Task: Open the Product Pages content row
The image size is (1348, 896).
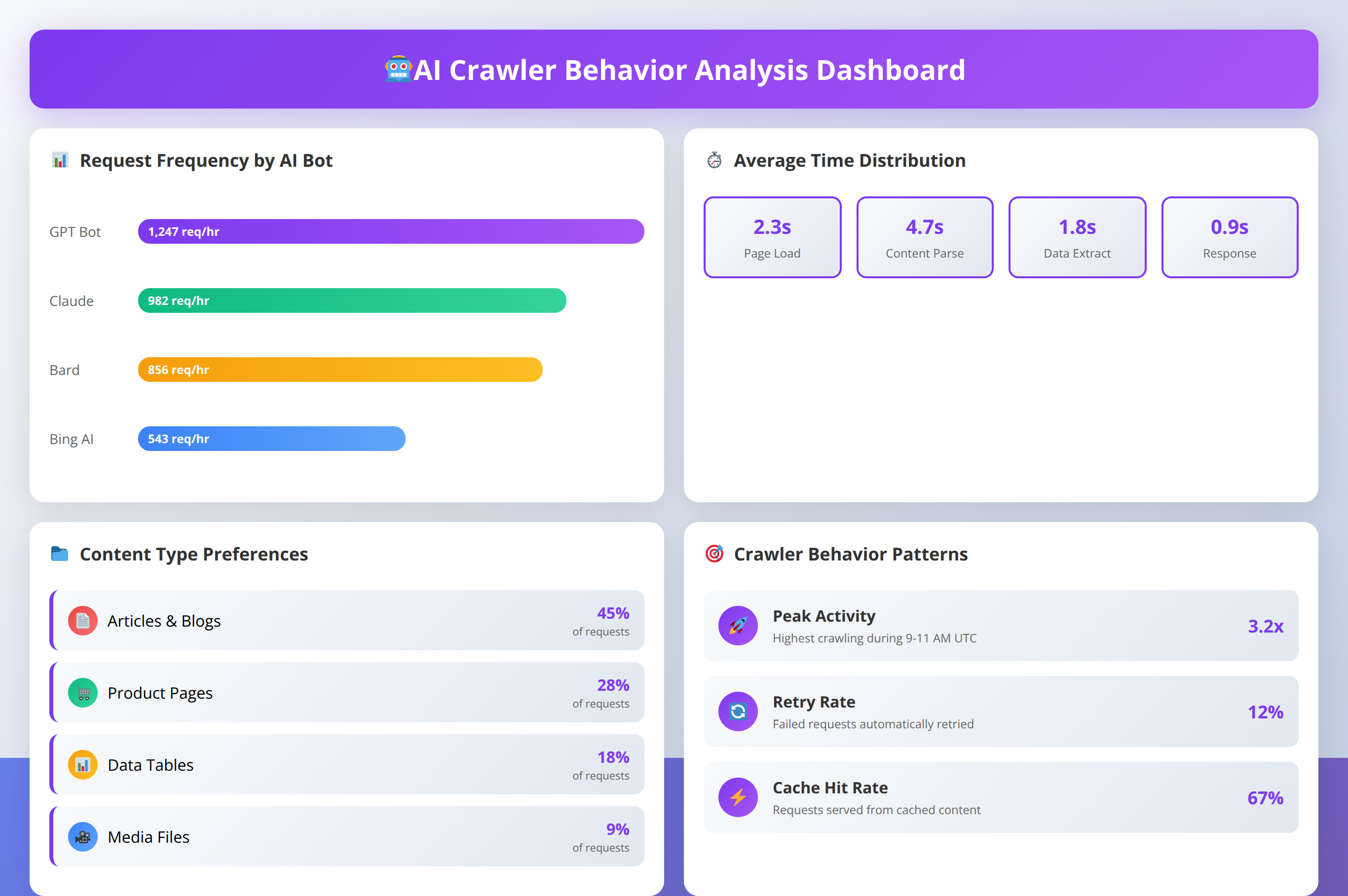Action: [x=347, y=693]
